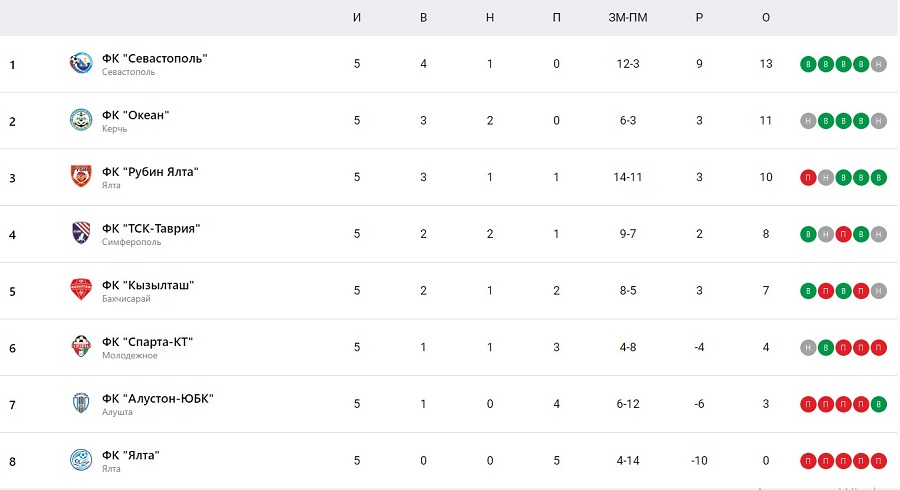Click the И games played column header
This screenshot has height=490, width=900.
click(x=357, y=18)
